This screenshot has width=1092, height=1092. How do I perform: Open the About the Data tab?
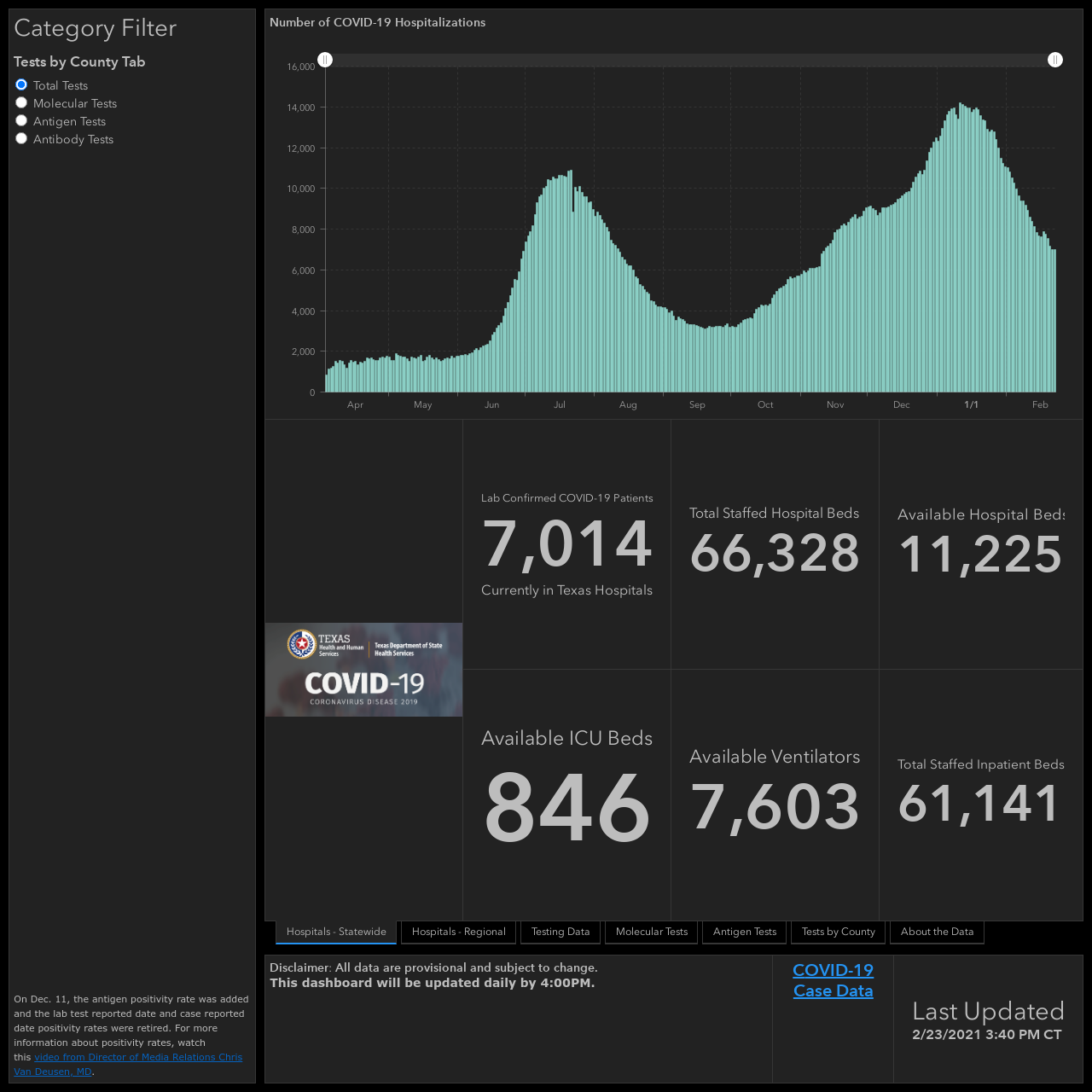(937, 932)
